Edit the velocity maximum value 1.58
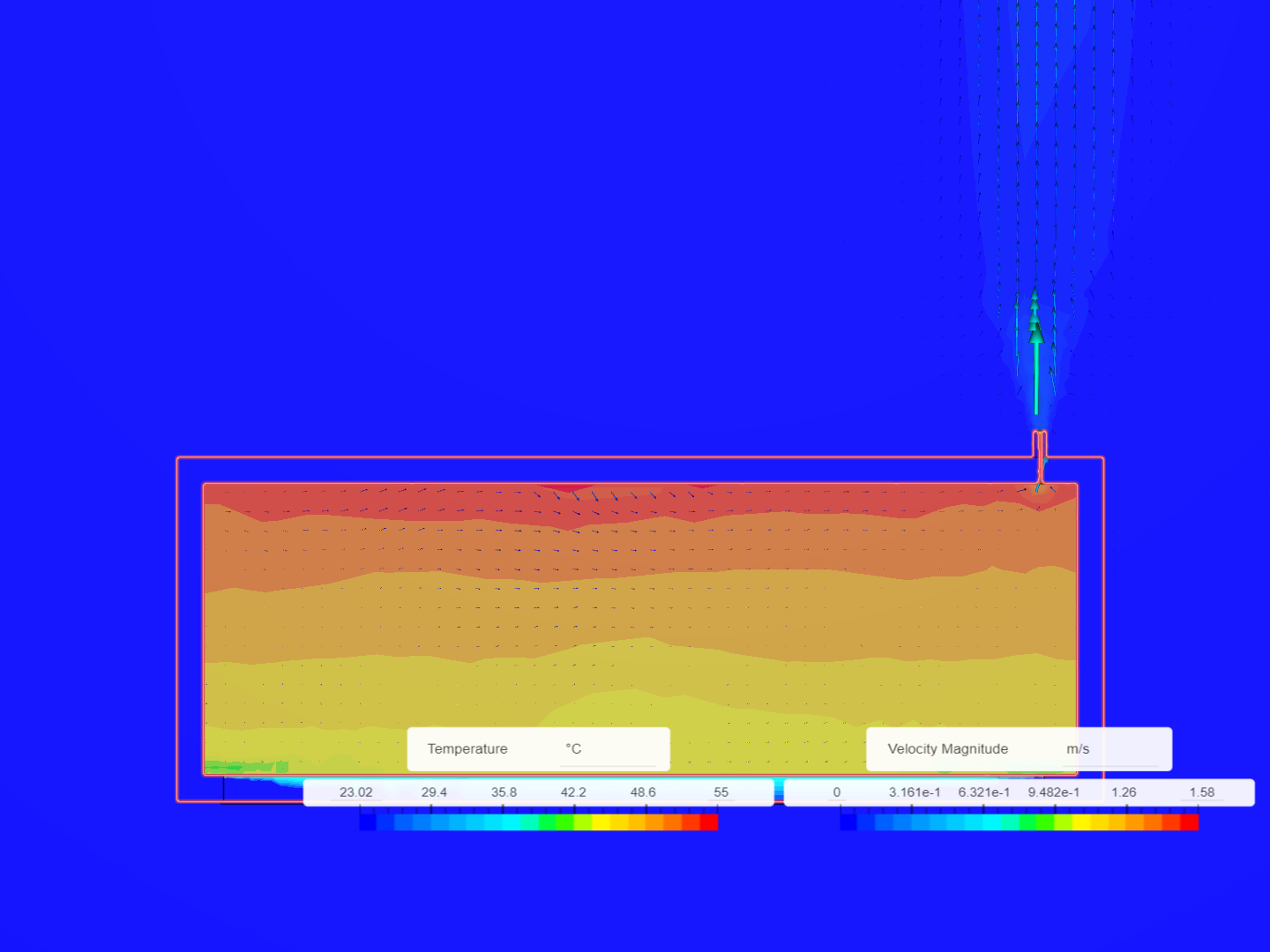Viewport: 1270px width, 952px height. (1202, 792)
